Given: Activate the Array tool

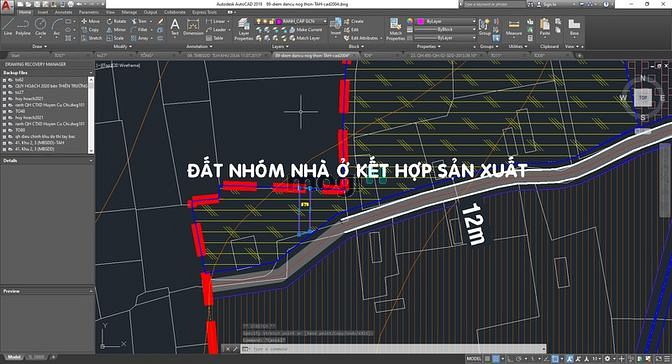Looking at the screenshot, I should tap(140, 38).
